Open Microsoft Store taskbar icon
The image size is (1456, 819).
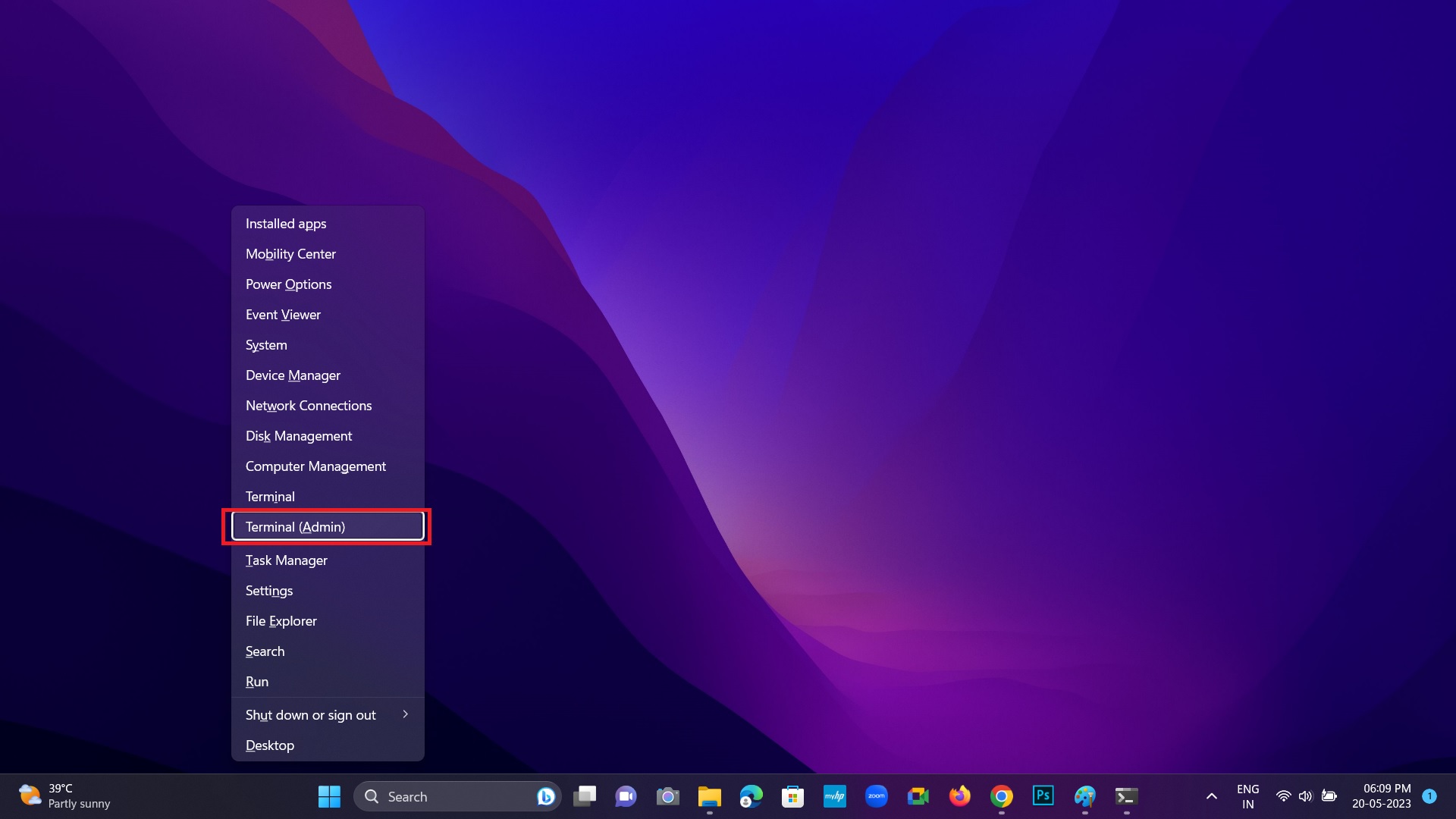(x=792, y=796)
